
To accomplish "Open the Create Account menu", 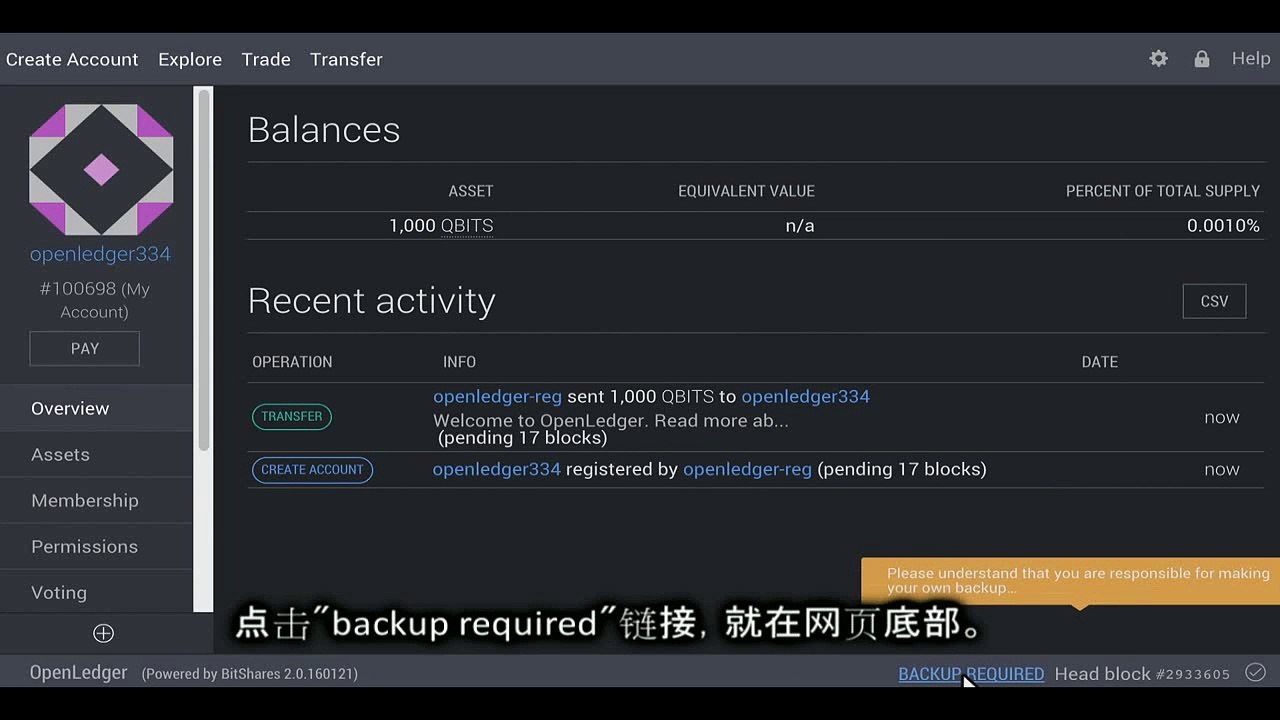I will click(x=72, y=59).
